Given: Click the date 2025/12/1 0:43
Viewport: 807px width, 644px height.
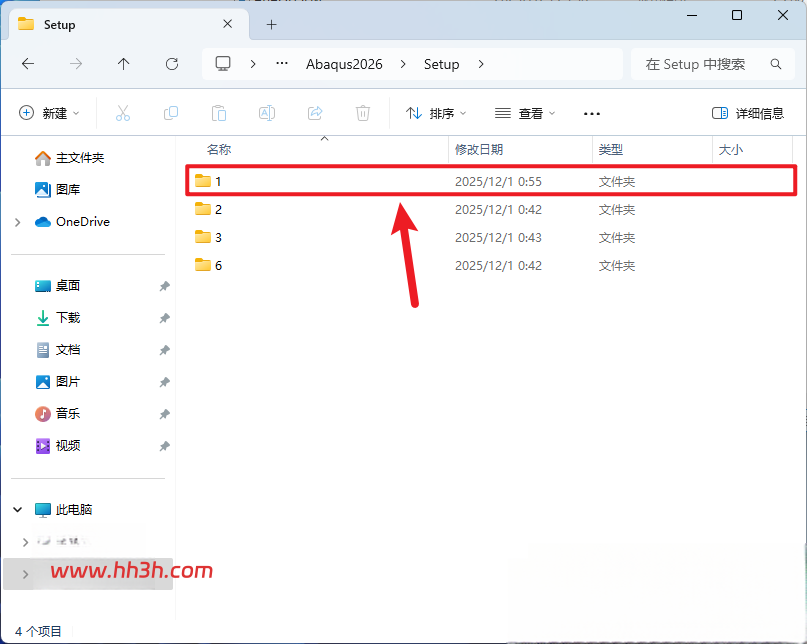Looking at the screenshot, I should pos(498,237).
